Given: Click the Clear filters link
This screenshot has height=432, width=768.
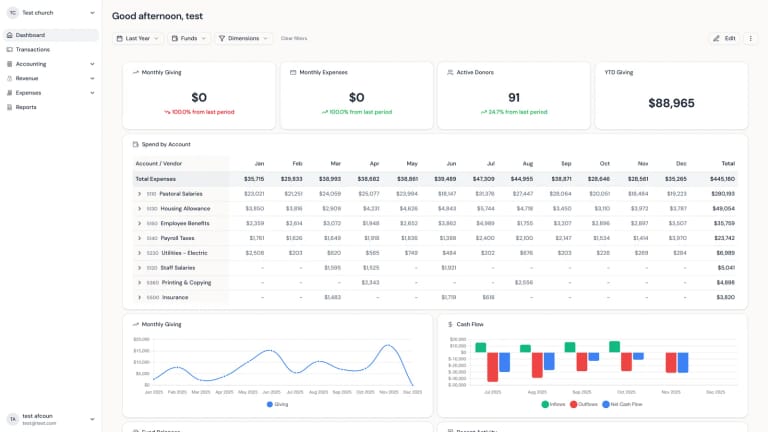Looking at the screenshot, I should [294, 38].
